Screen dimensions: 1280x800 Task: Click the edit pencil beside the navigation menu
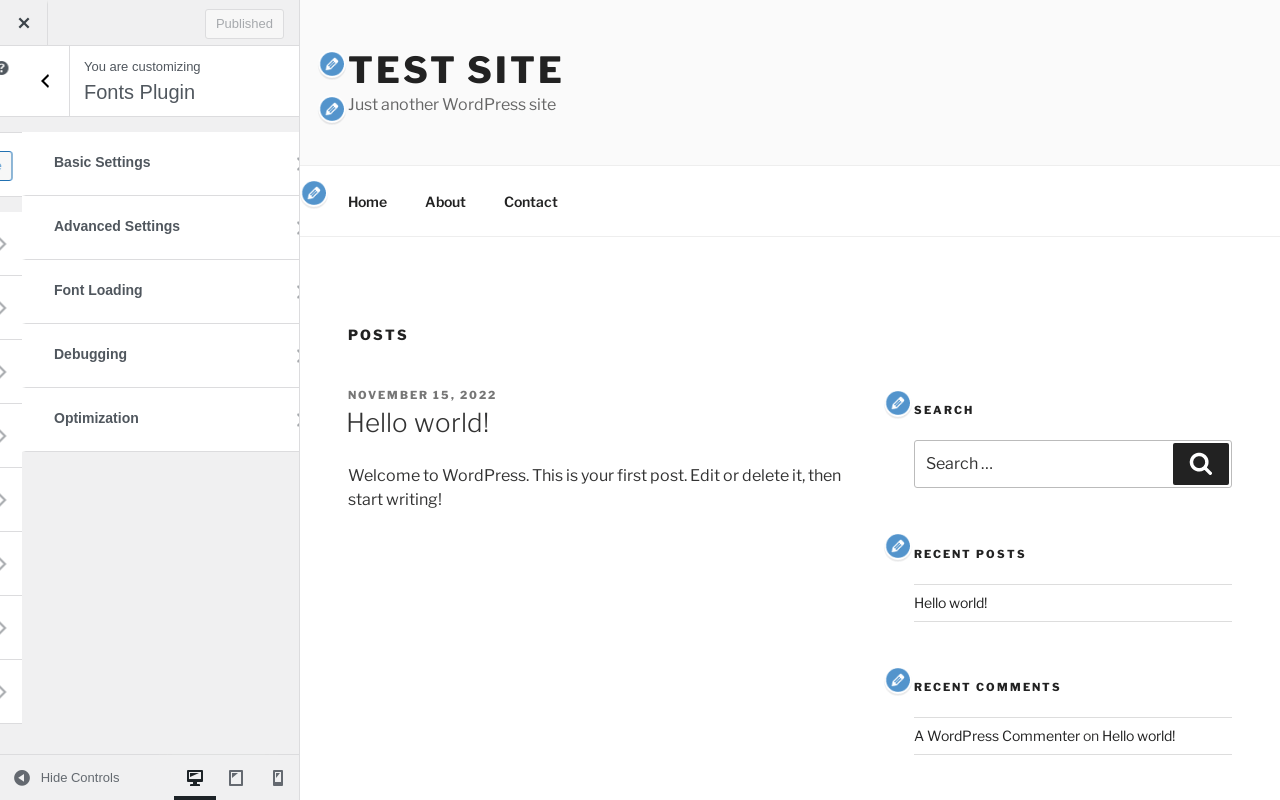314,193
